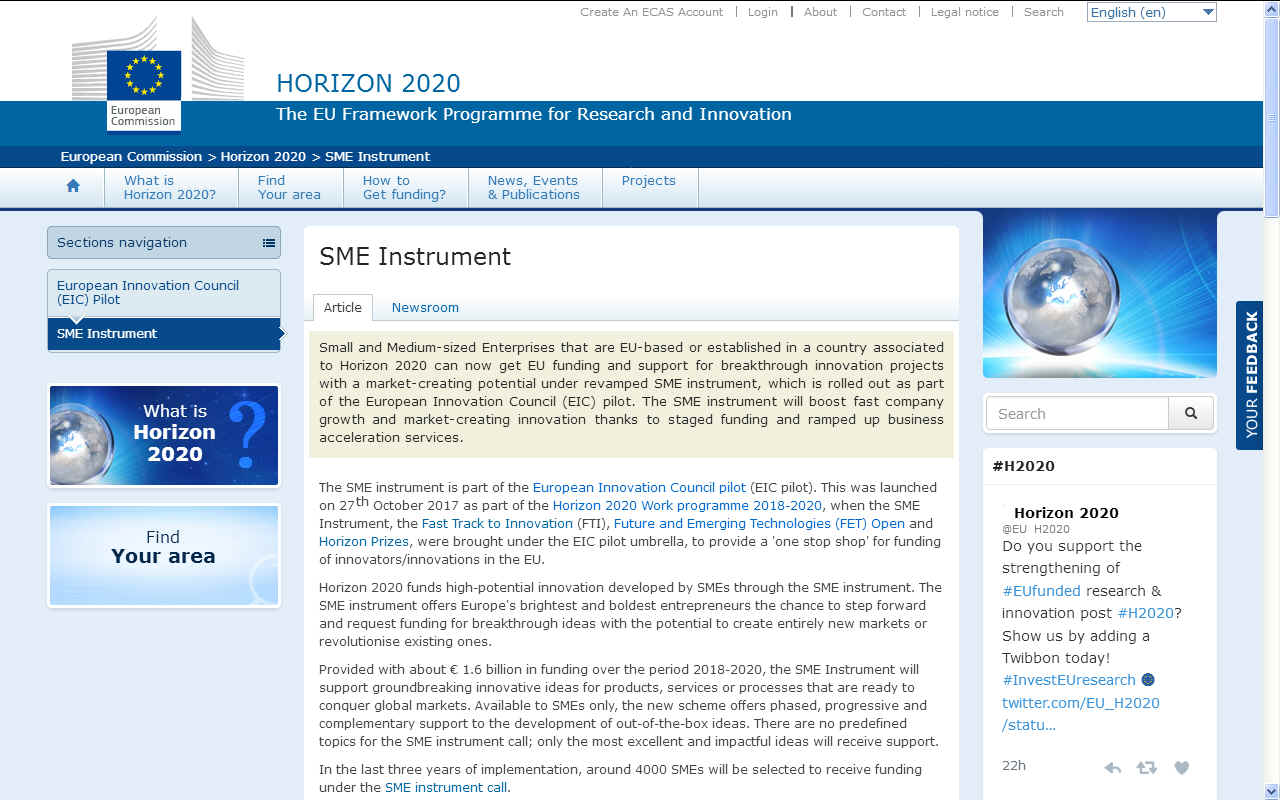
Task: Open the twitter.com/EU_H2020 link
Action: pyautogui.click(x=1081, y=714)
